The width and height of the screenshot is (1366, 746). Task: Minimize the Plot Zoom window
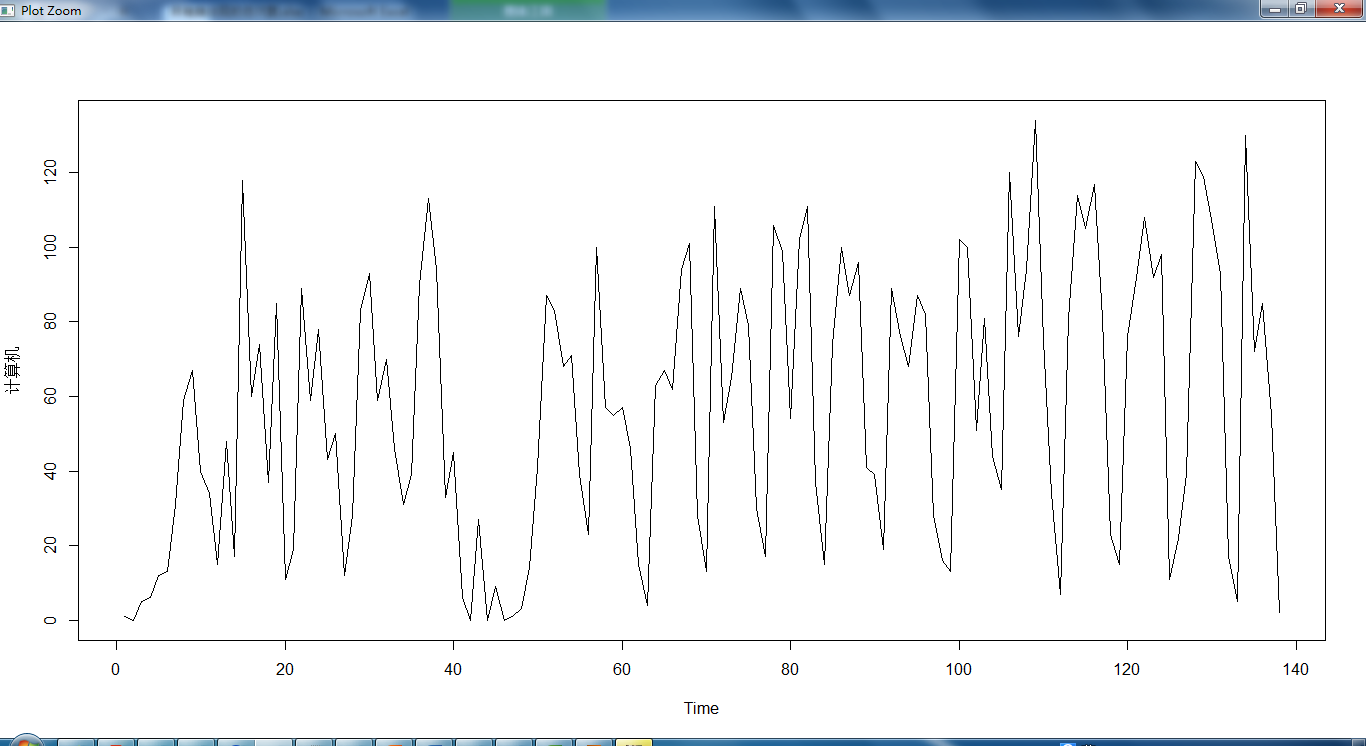pyautogui.click(x=1273, y=9)
